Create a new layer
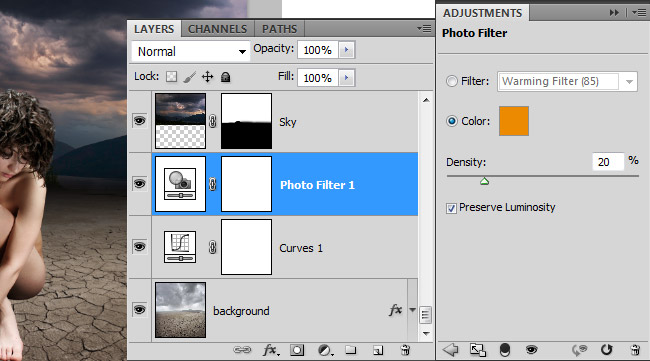650x361 pixels. (378, 350)
